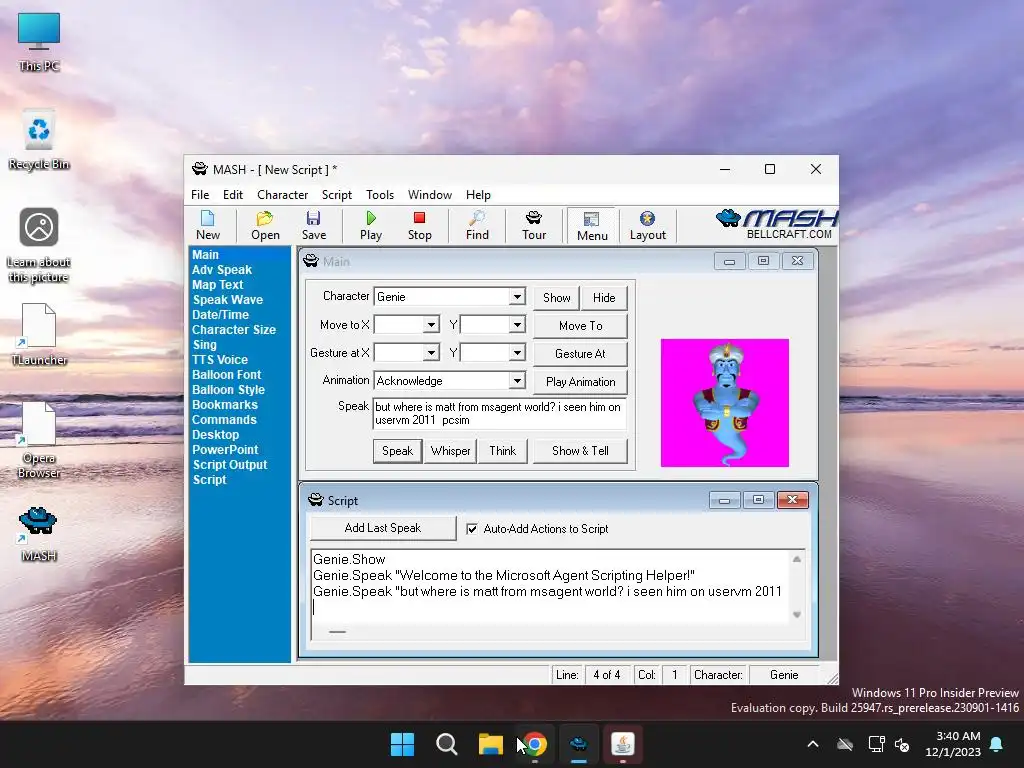Open taskbar Search
The image size is (1024, 768).
pos(447,744)
